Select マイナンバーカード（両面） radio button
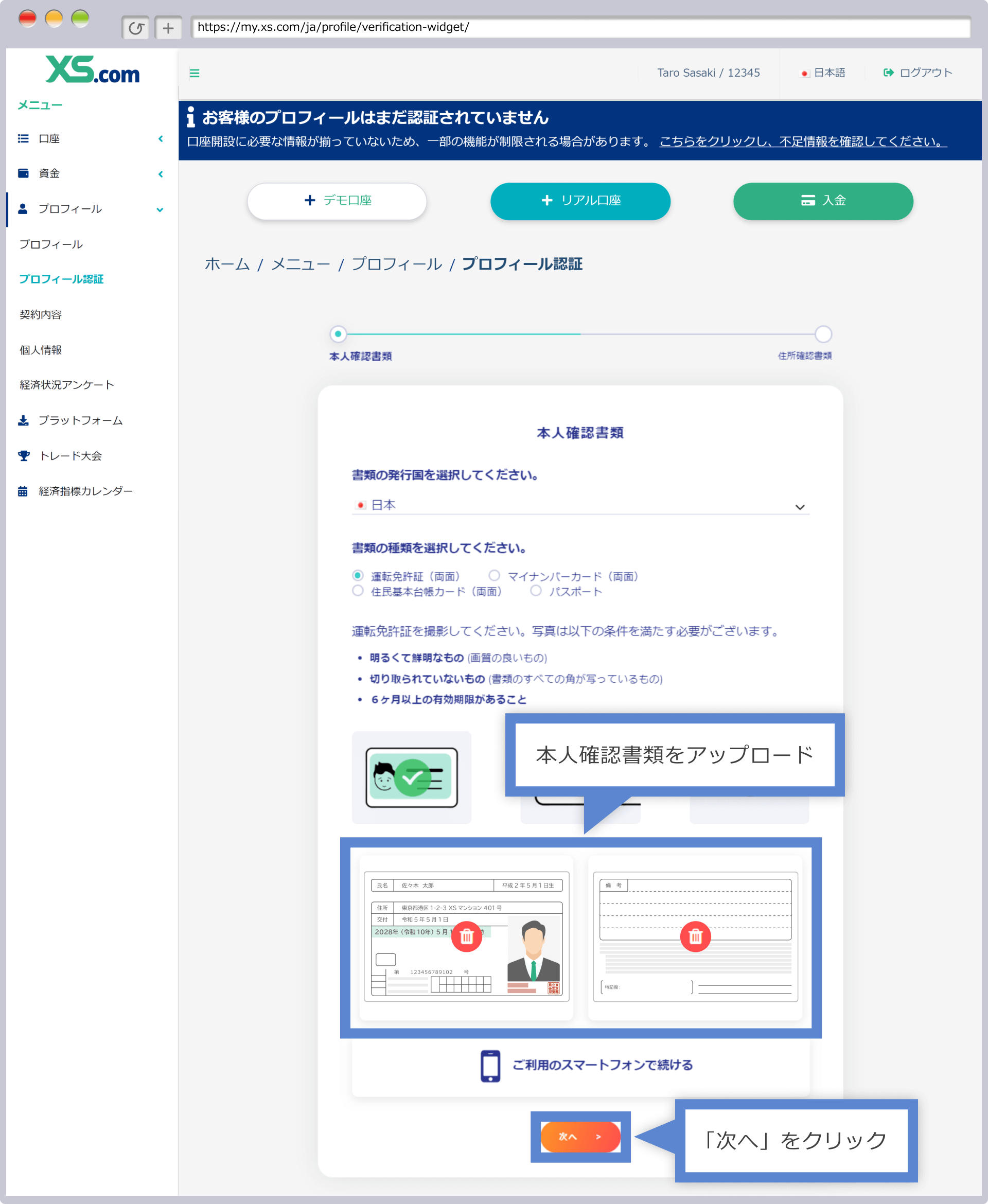Viewport: 988px width, 1204px height. pos(494,575)
